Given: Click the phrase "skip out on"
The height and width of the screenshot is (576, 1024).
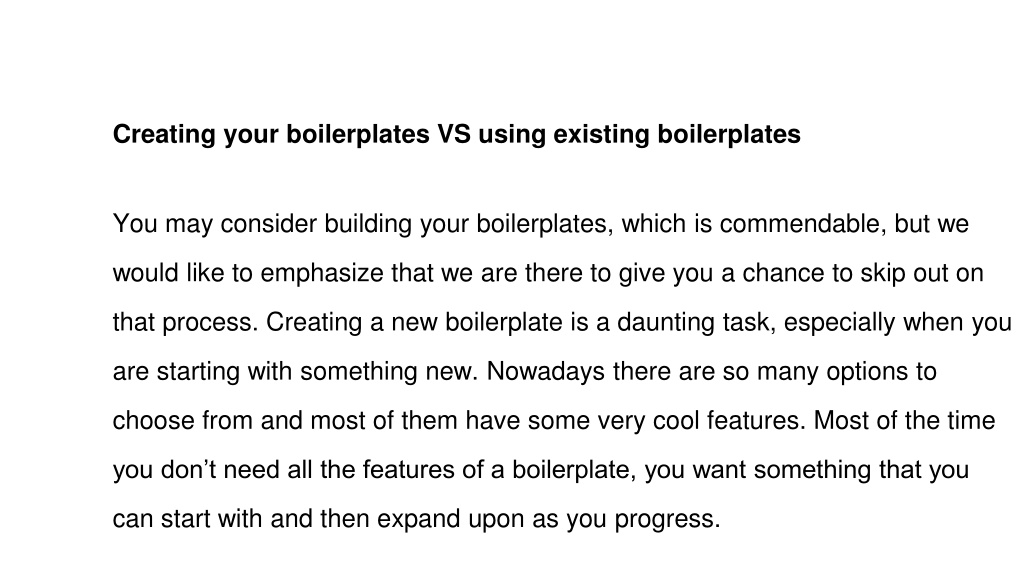Looking at the screenshot, I should (x=921, y=274).
